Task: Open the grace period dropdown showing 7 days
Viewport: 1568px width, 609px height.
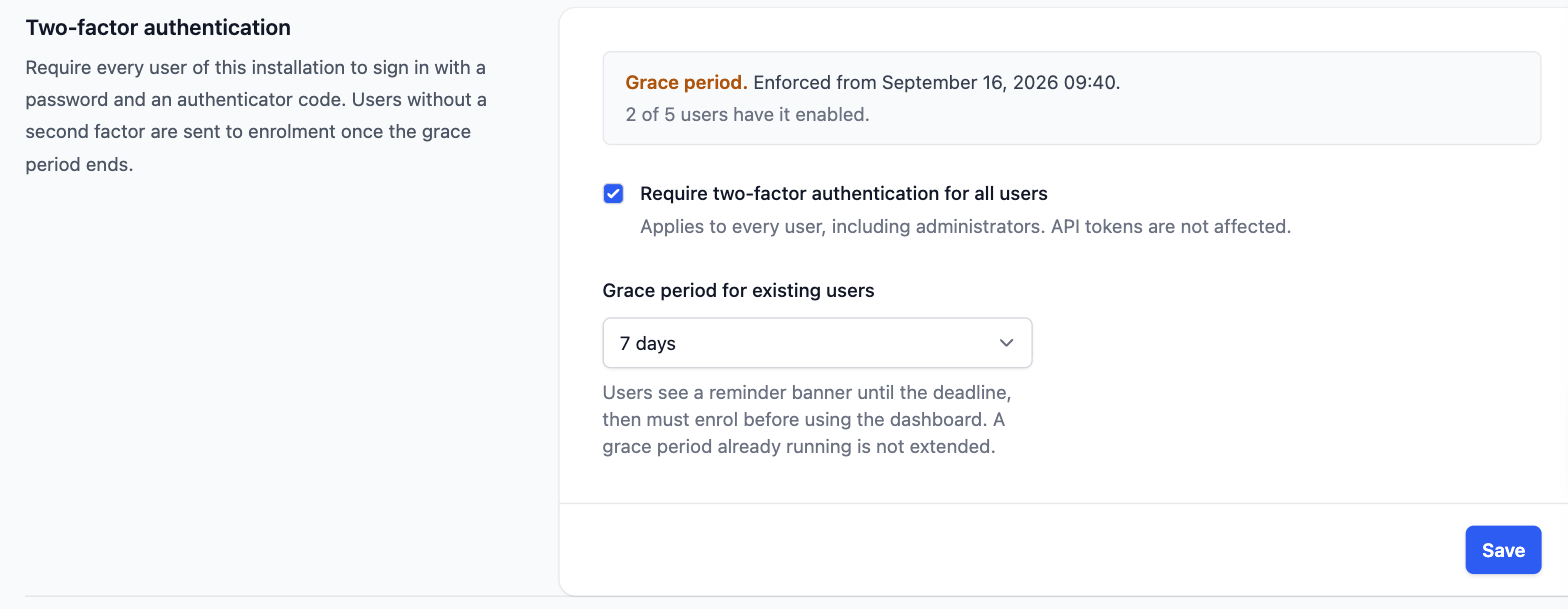Action: pyautogui.click(x=817, y=343)
